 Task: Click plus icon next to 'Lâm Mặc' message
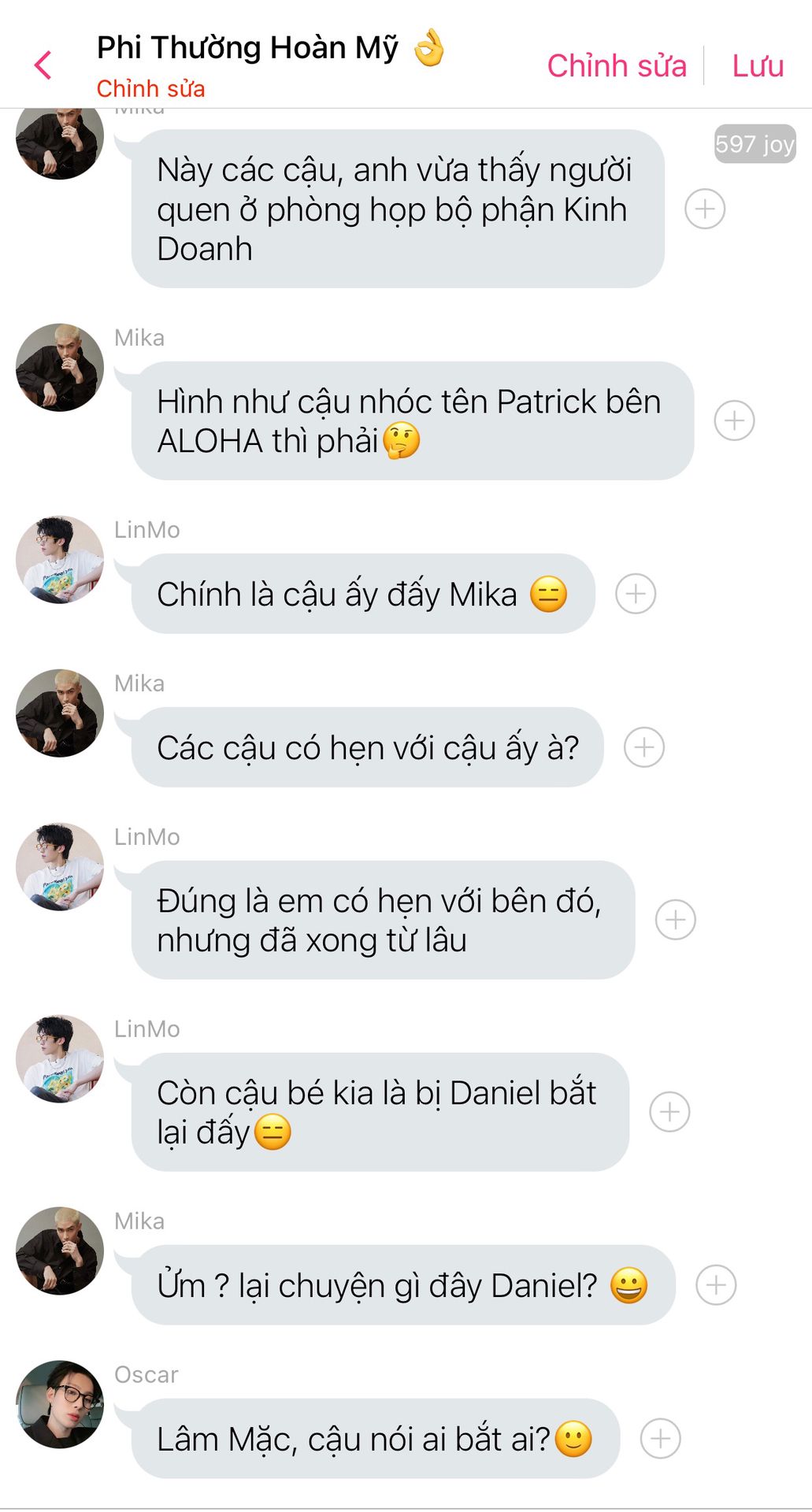coord(660,1439)
